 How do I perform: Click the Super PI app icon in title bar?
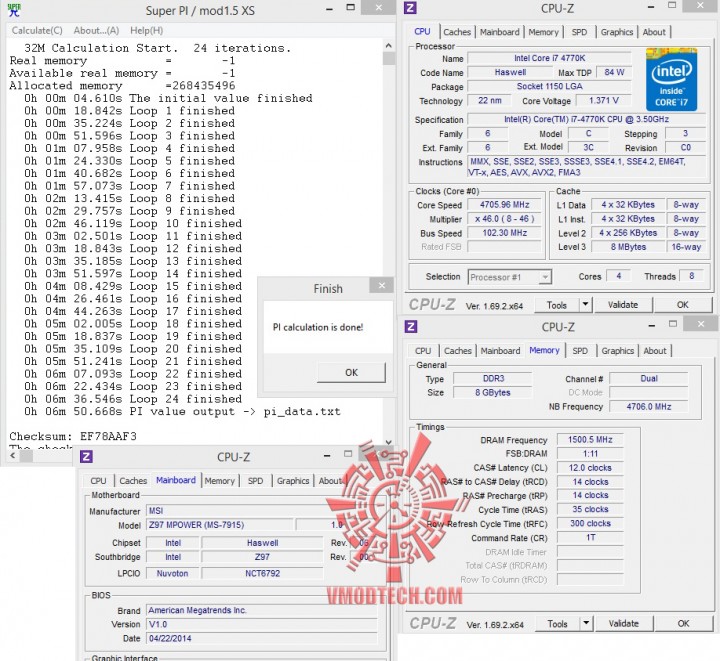(14, 10)
